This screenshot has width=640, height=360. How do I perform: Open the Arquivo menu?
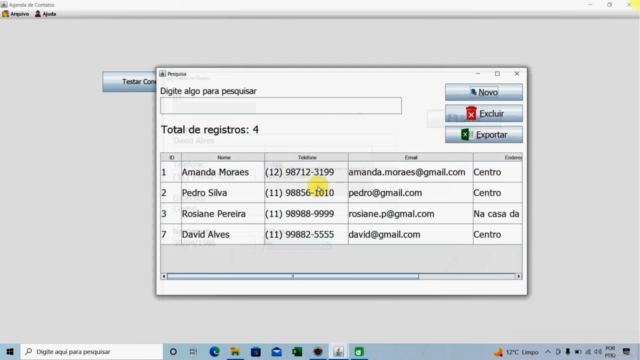[x=16, y=14]
